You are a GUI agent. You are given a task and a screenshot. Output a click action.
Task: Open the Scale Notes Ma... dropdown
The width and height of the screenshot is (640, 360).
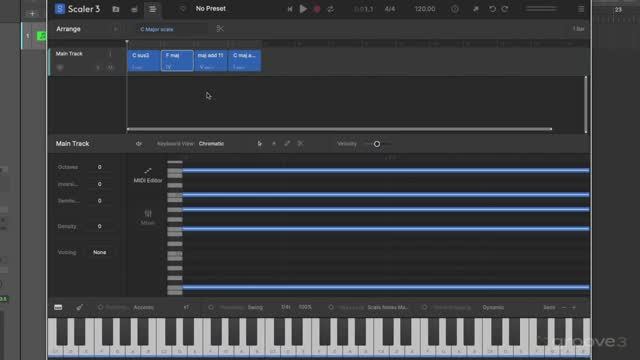pos(387,307)
